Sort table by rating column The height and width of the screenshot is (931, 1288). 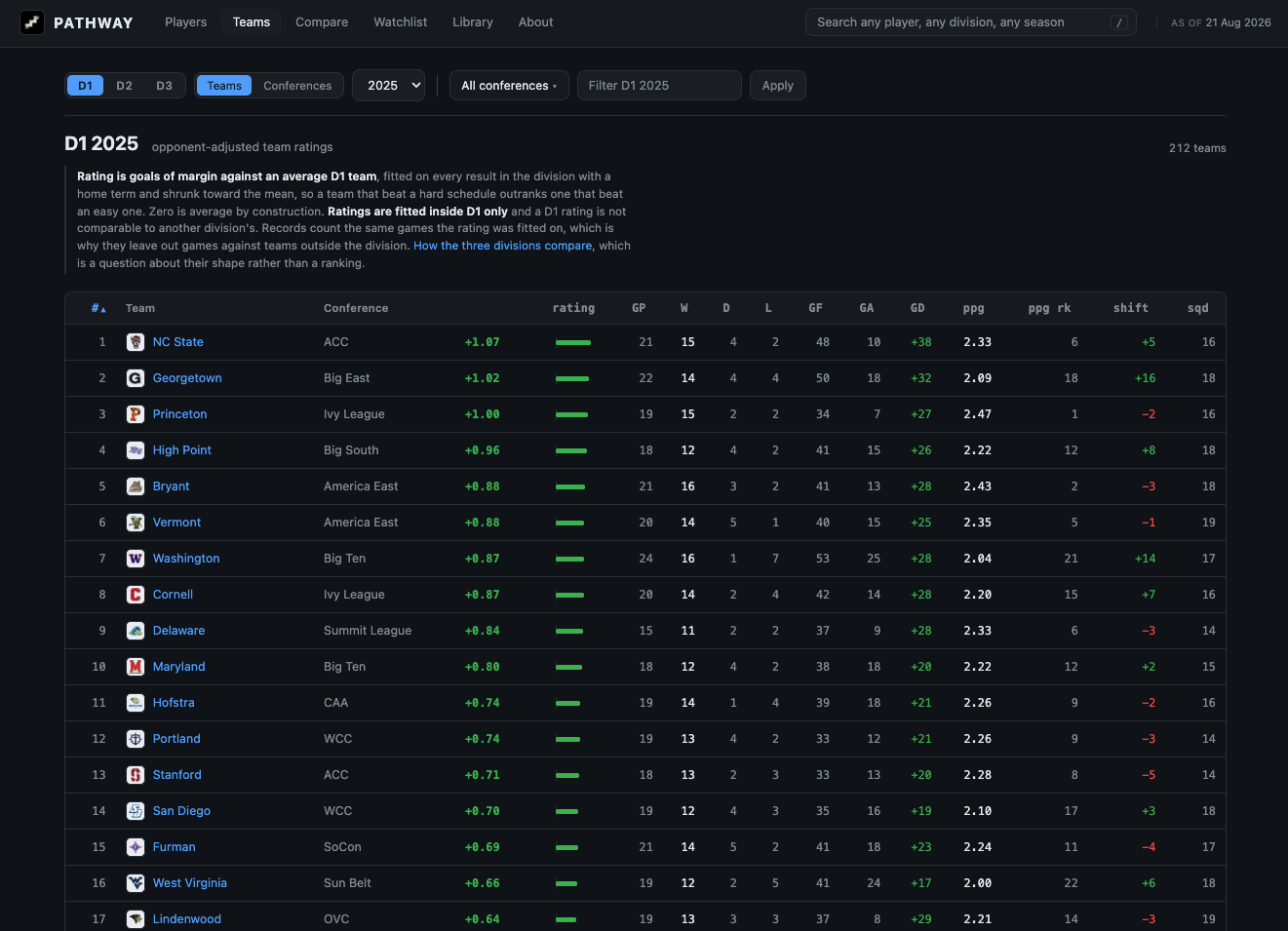coord(573,308)
